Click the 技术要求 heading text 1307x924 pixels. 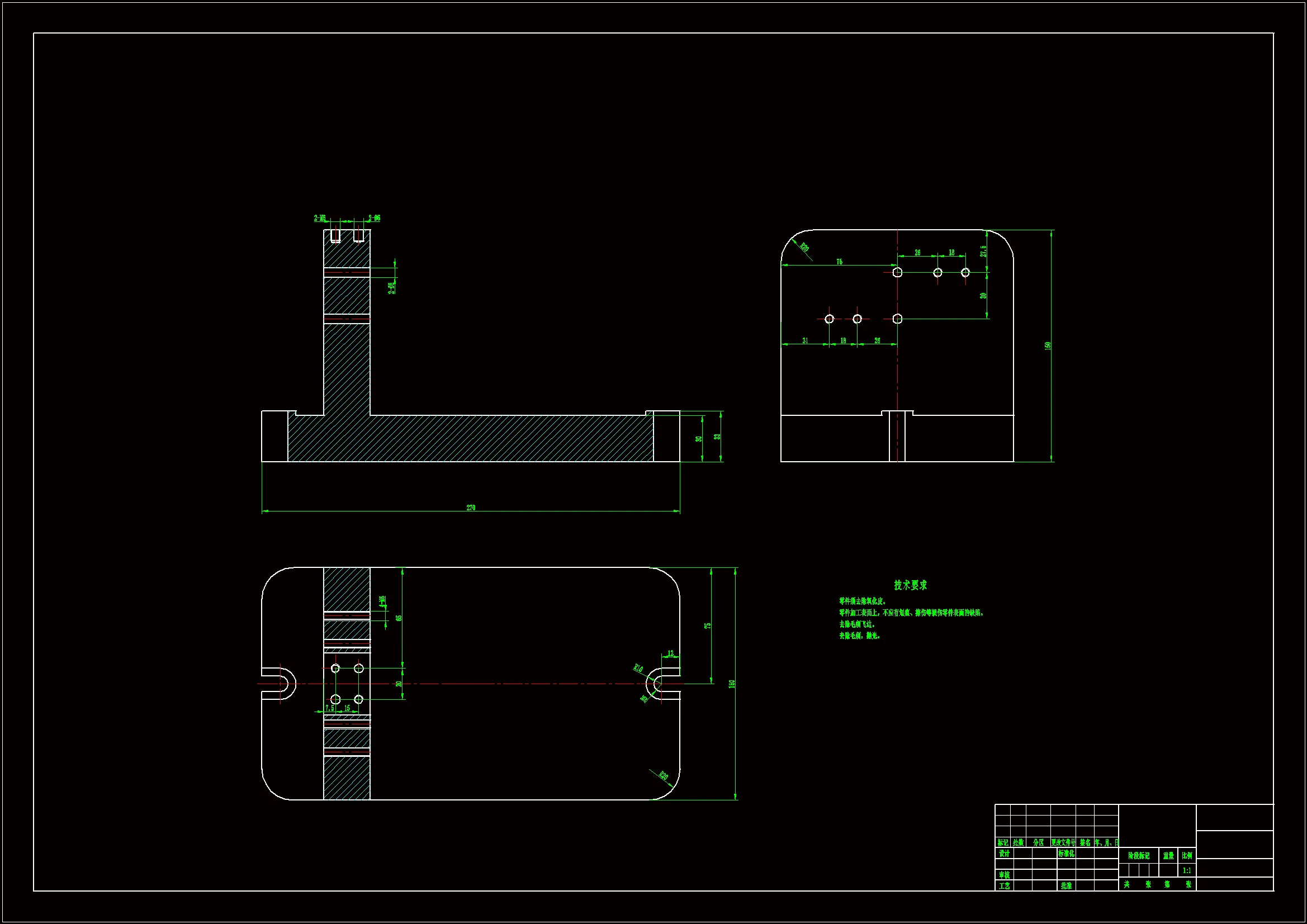[x=910, y=585]
